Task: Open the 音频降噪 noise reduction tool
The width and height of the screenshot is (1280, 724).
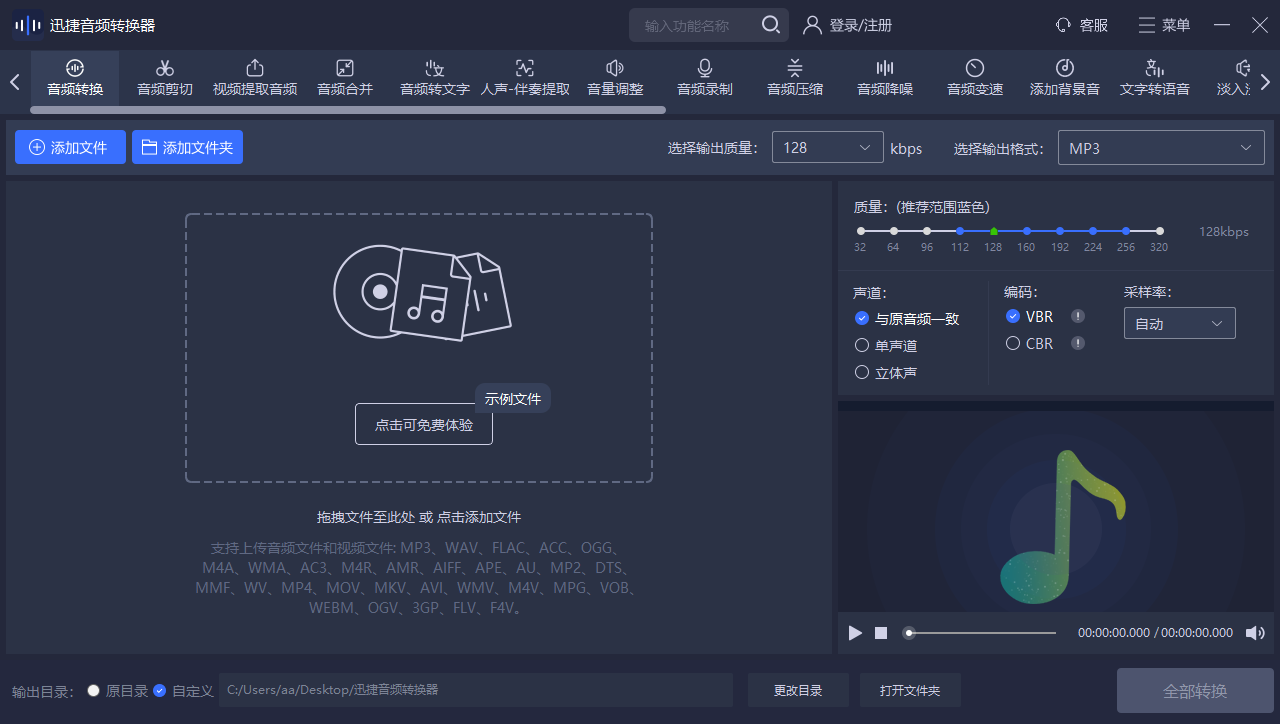Action: tap(884, 78)
